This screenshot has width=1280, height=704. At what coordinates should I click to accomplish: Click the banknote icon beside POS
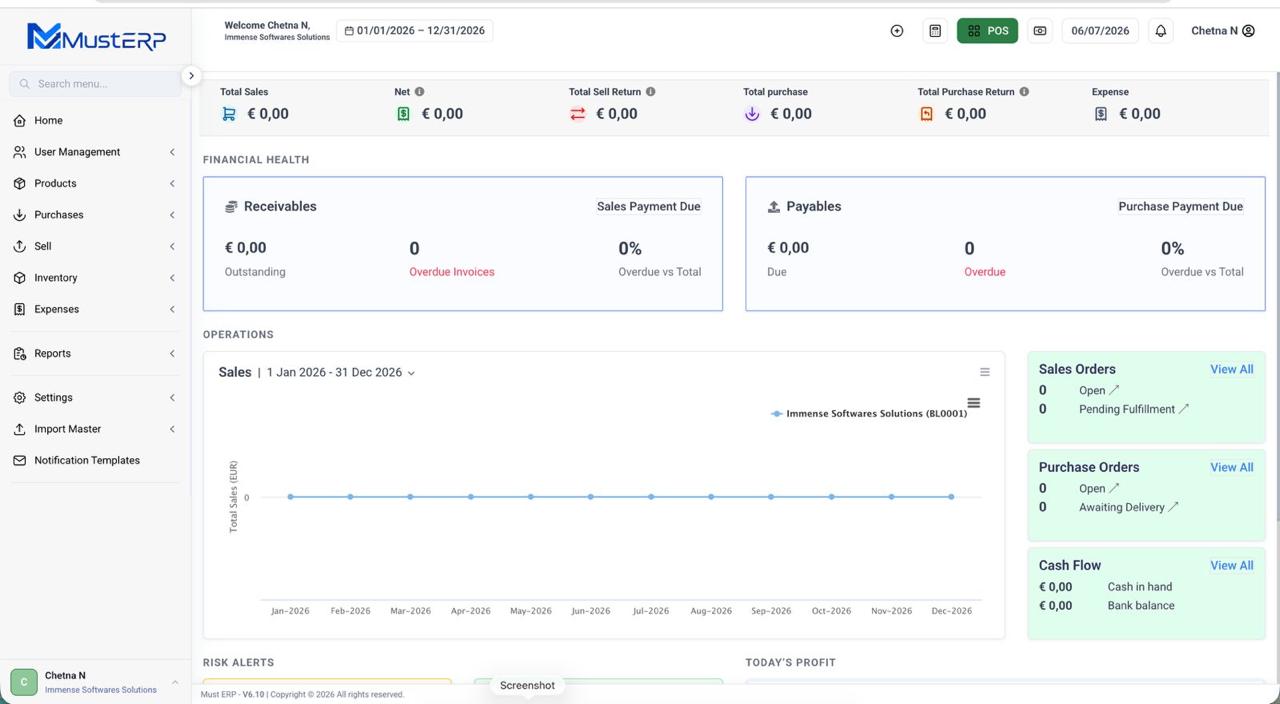[x=1040, y=31]
